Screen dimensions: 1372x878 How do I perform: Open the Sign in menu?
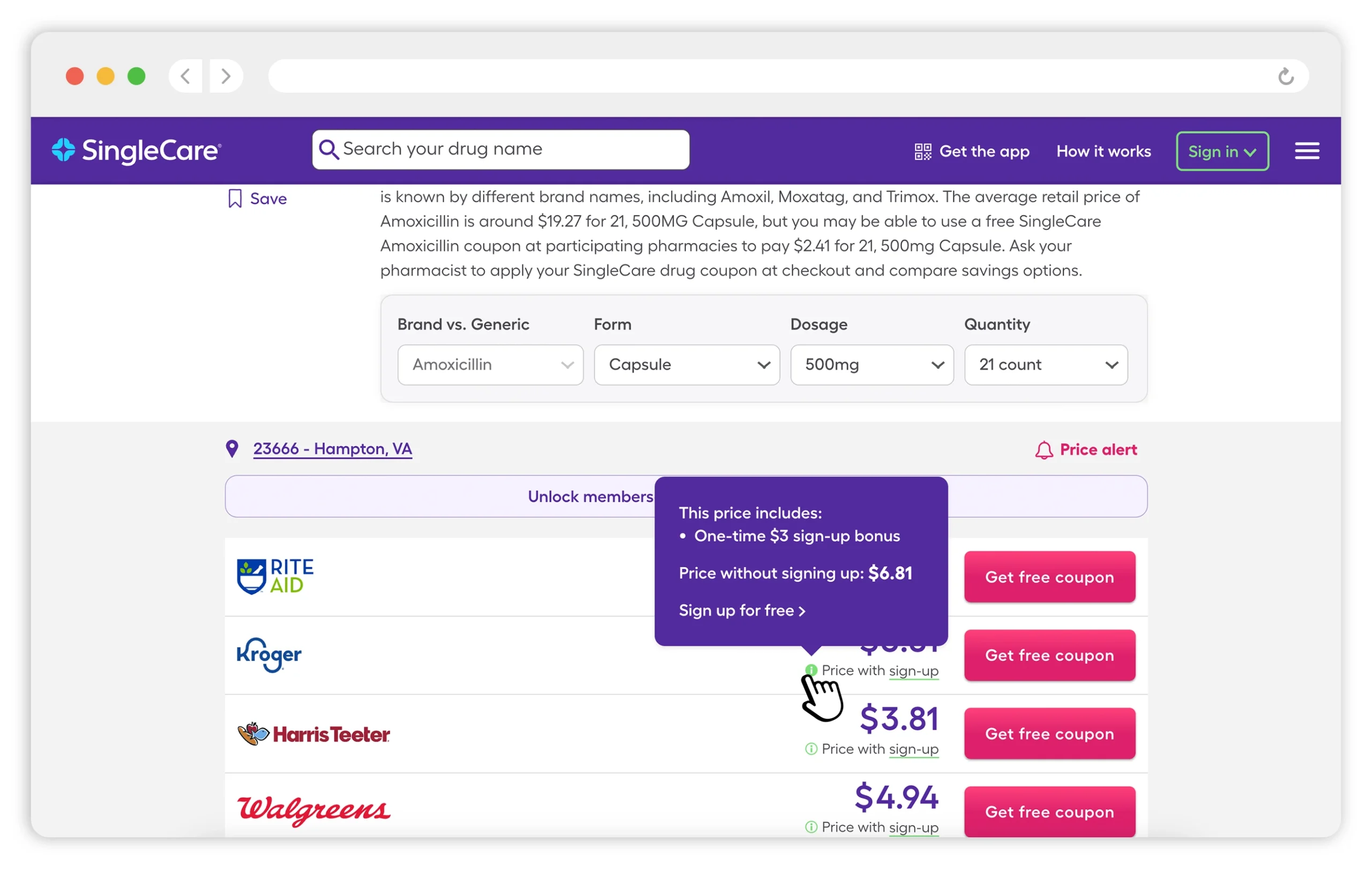point(1222,151)
